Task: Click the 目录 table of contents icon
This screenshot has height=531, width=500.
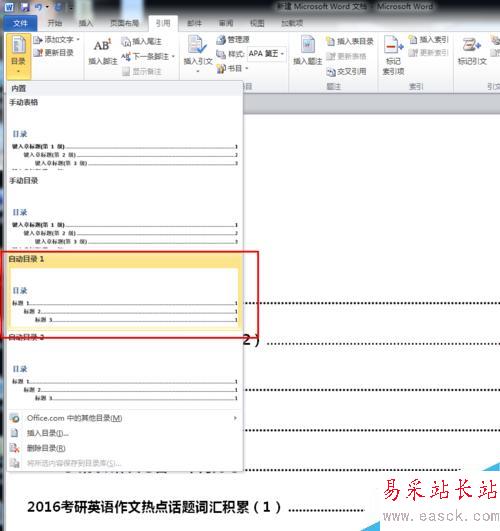Action: tap(18, 45)
